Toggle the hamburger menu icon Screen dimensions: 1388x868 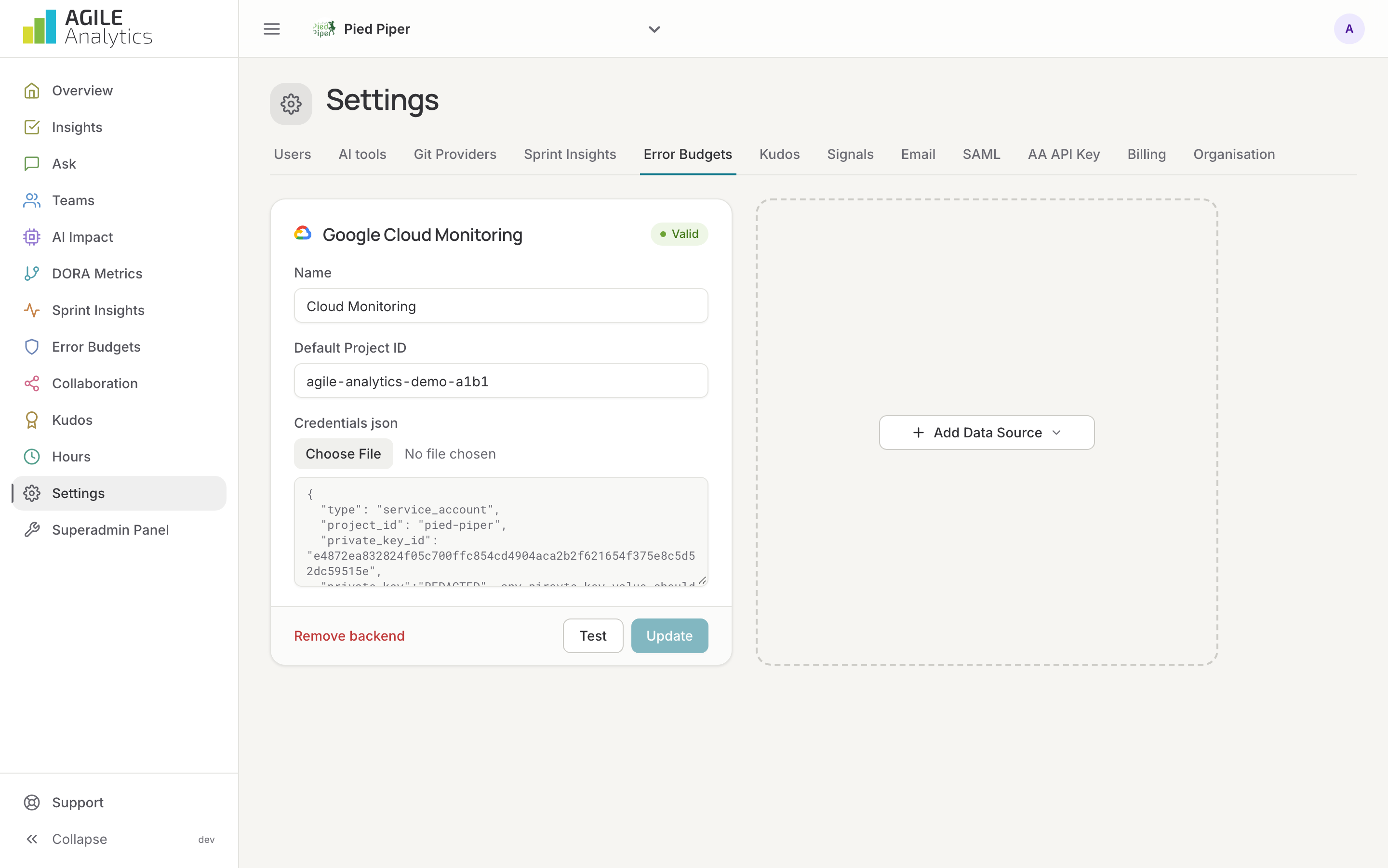click(272, 29)
